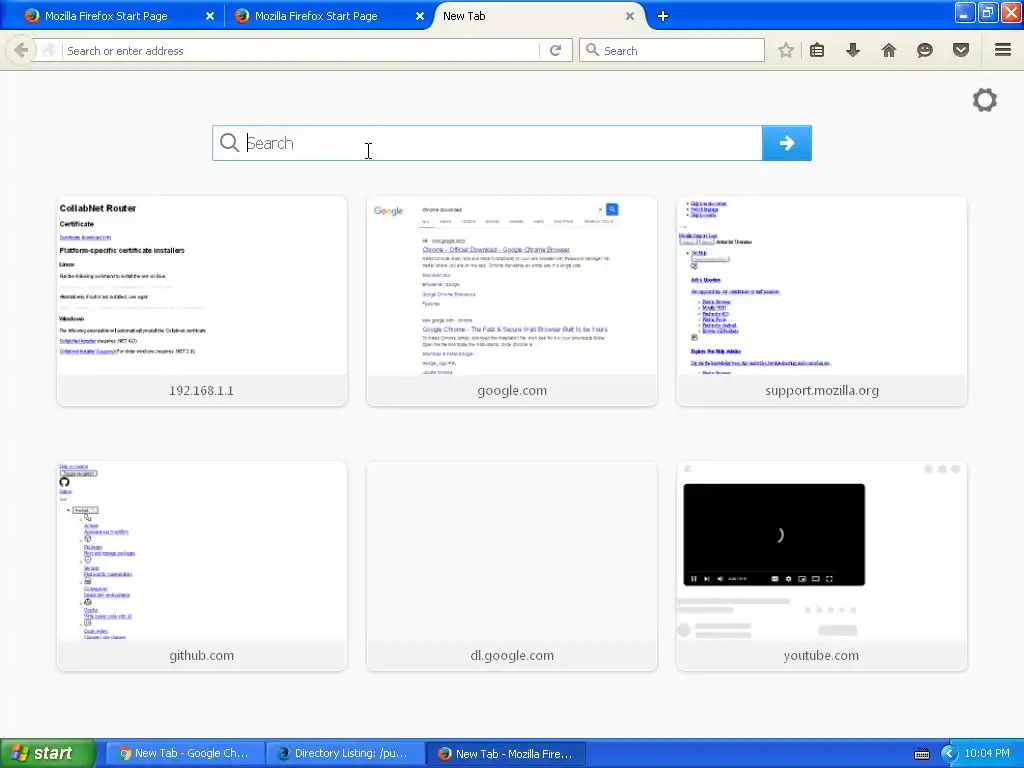Click the support.mozilla.org tile label

822,391
